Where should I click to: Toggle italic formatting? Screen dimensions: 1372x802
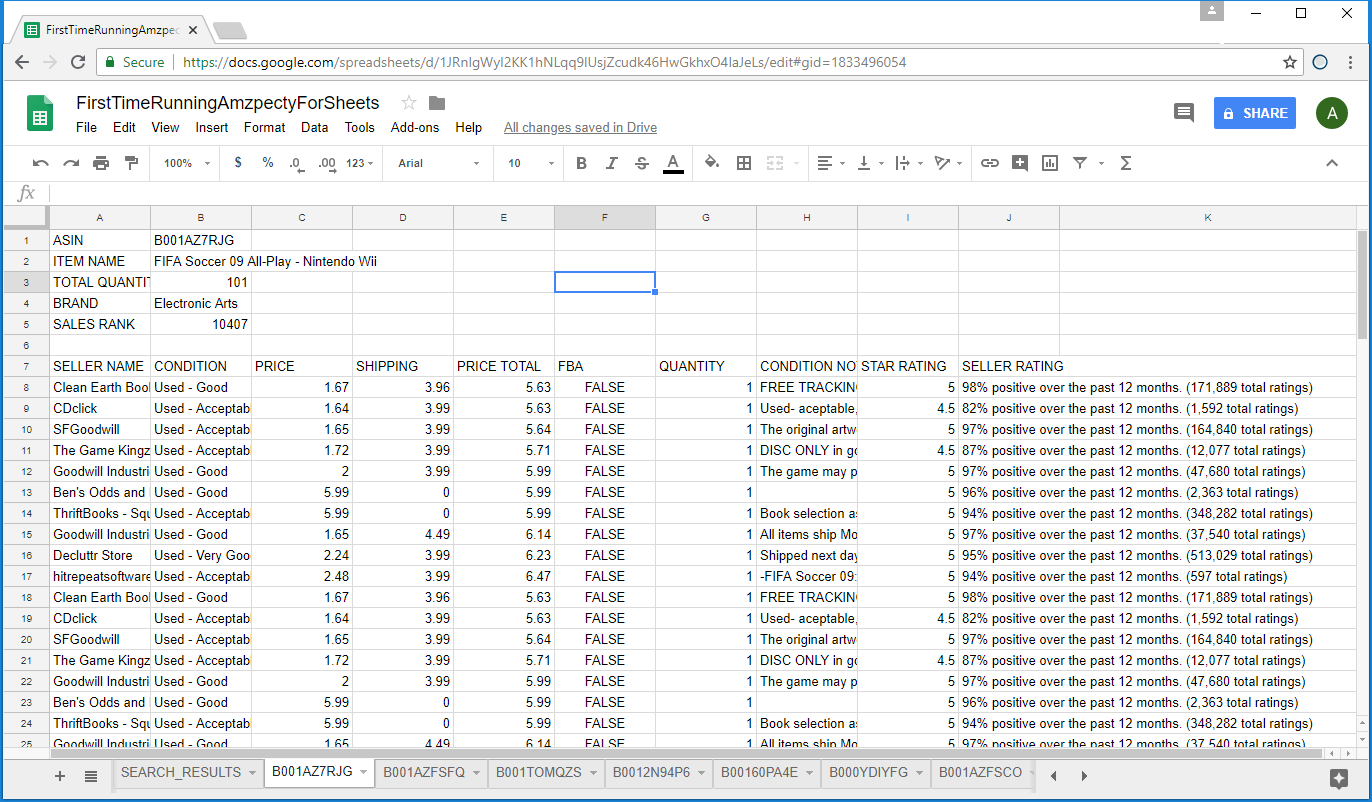612,163
